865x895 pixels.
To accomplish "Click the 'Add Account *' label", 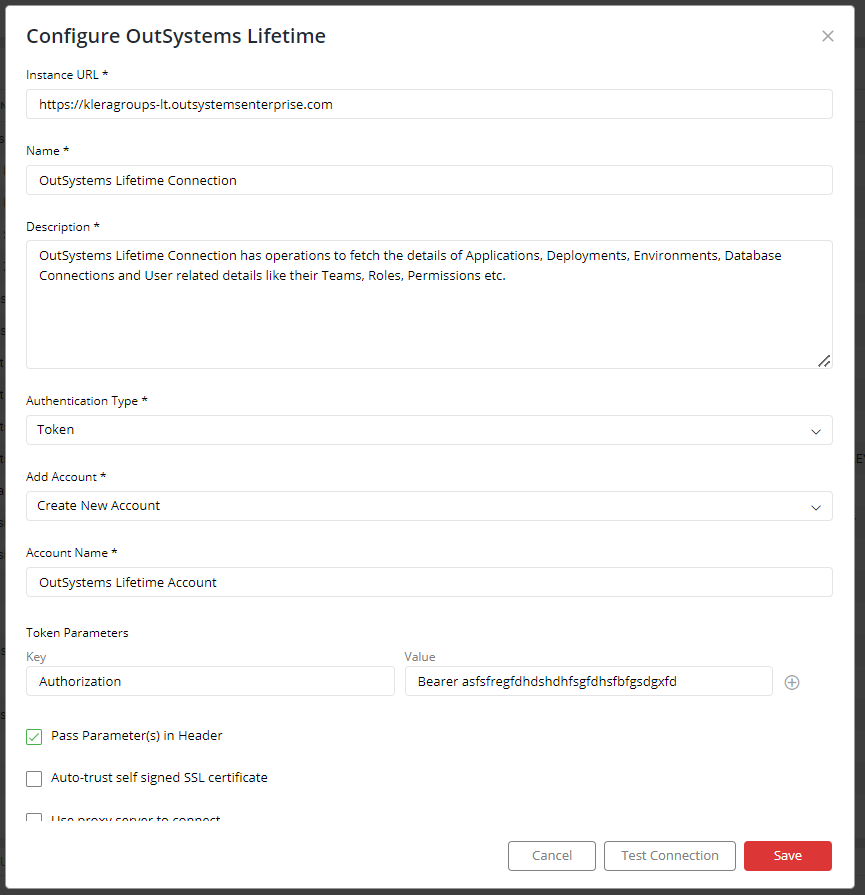I will click(66, 477).
